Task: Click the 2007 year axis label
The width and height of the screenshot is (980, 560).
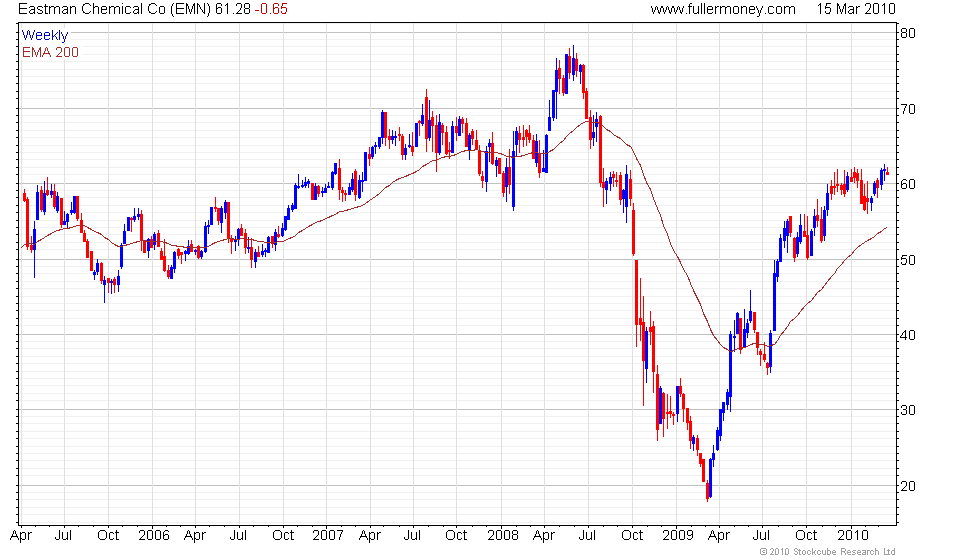Action: (x=328, y=535)
